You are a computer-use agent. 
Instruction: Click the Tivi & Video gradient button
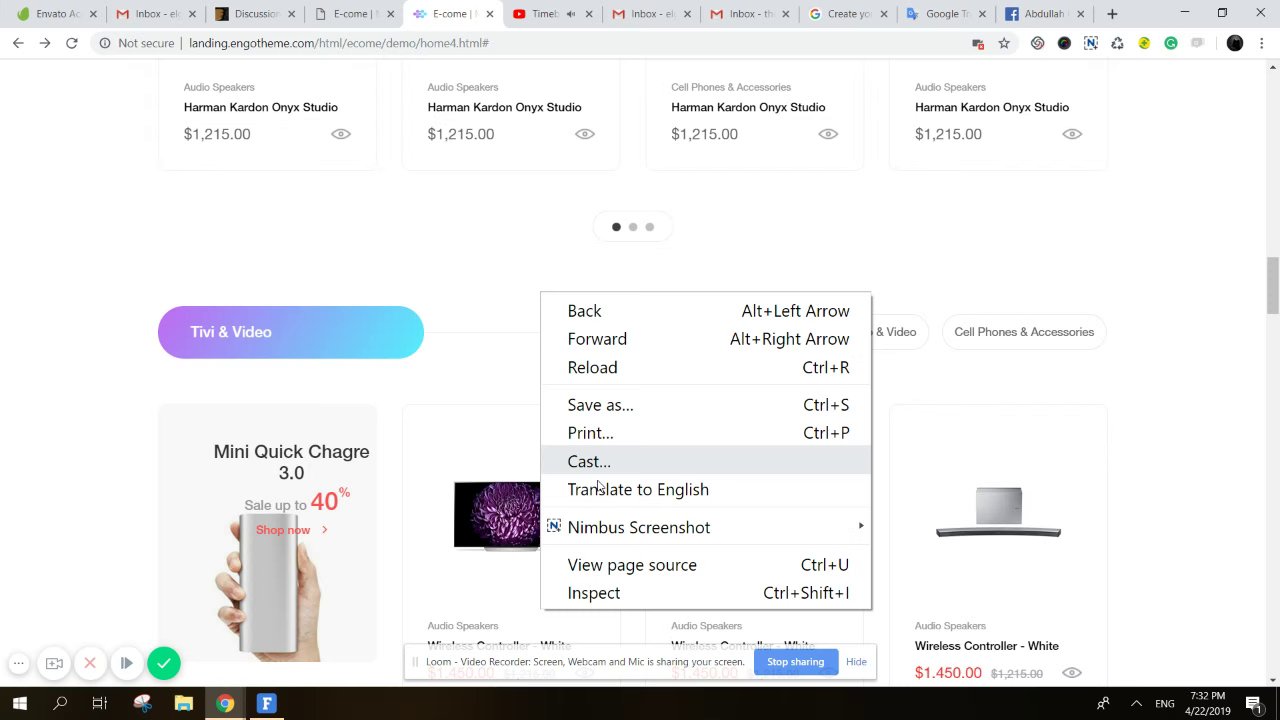pyautogui.click(x=291, y=332)
